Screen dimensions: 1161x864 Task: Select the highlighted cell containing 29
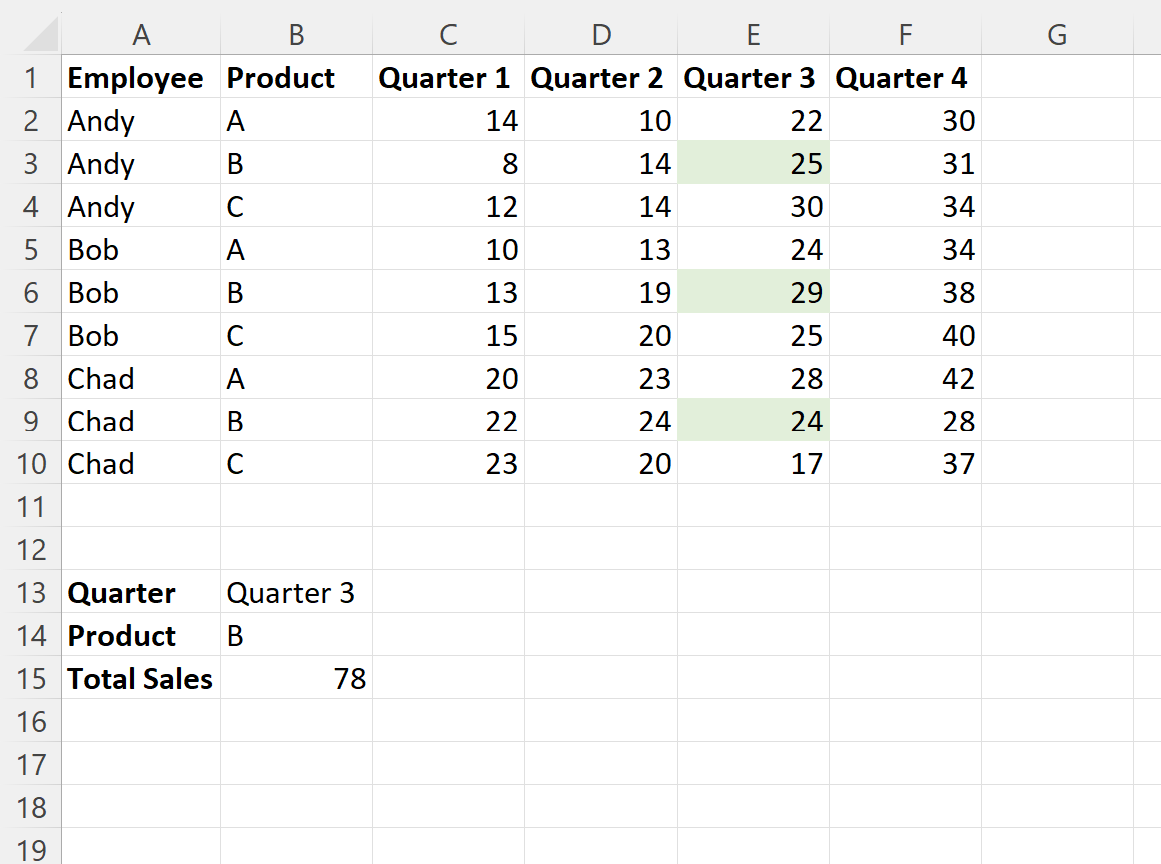tap(753, 292)
